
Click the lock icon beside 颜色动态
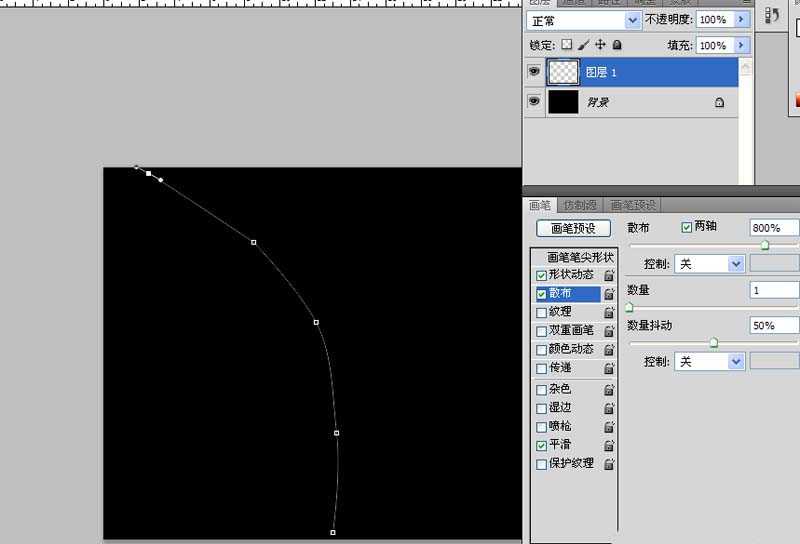pyautogui.click(x=609, y=350)
